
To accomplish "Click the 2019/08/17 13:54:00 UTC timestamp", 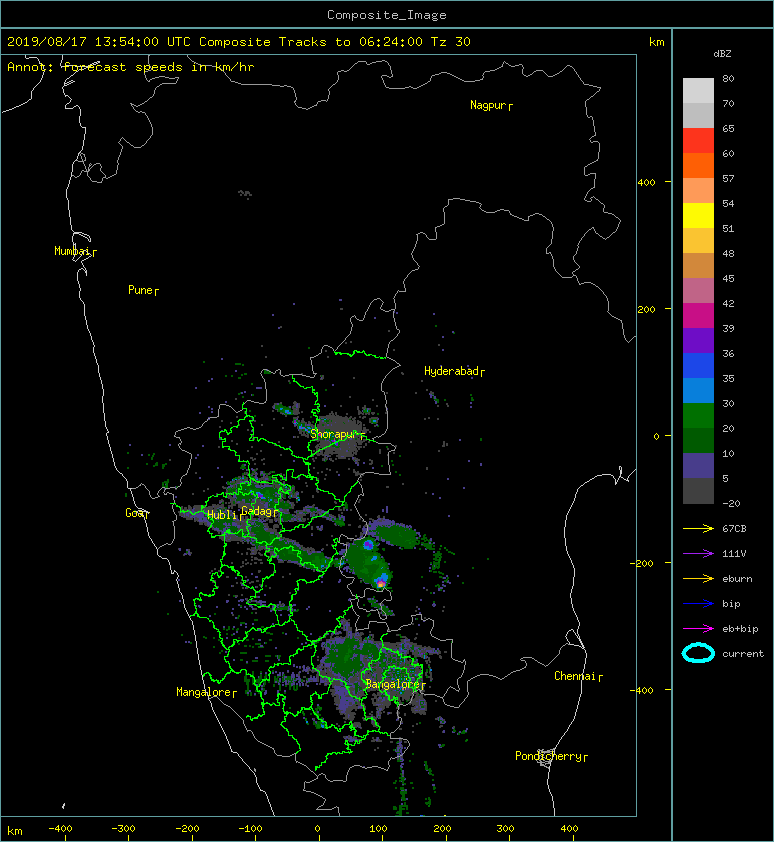I will point(99,42).
